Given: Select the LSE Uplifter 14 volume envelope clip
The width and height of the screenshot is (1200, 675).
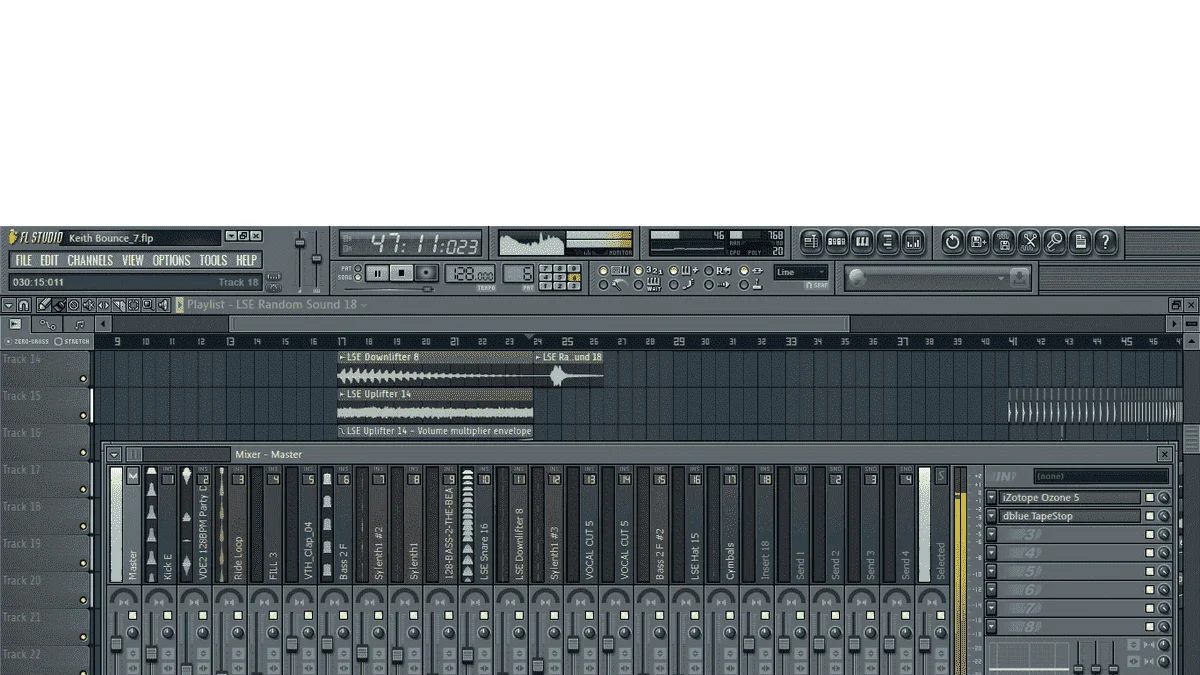Looking at the screenshot, I should (436, 431).
